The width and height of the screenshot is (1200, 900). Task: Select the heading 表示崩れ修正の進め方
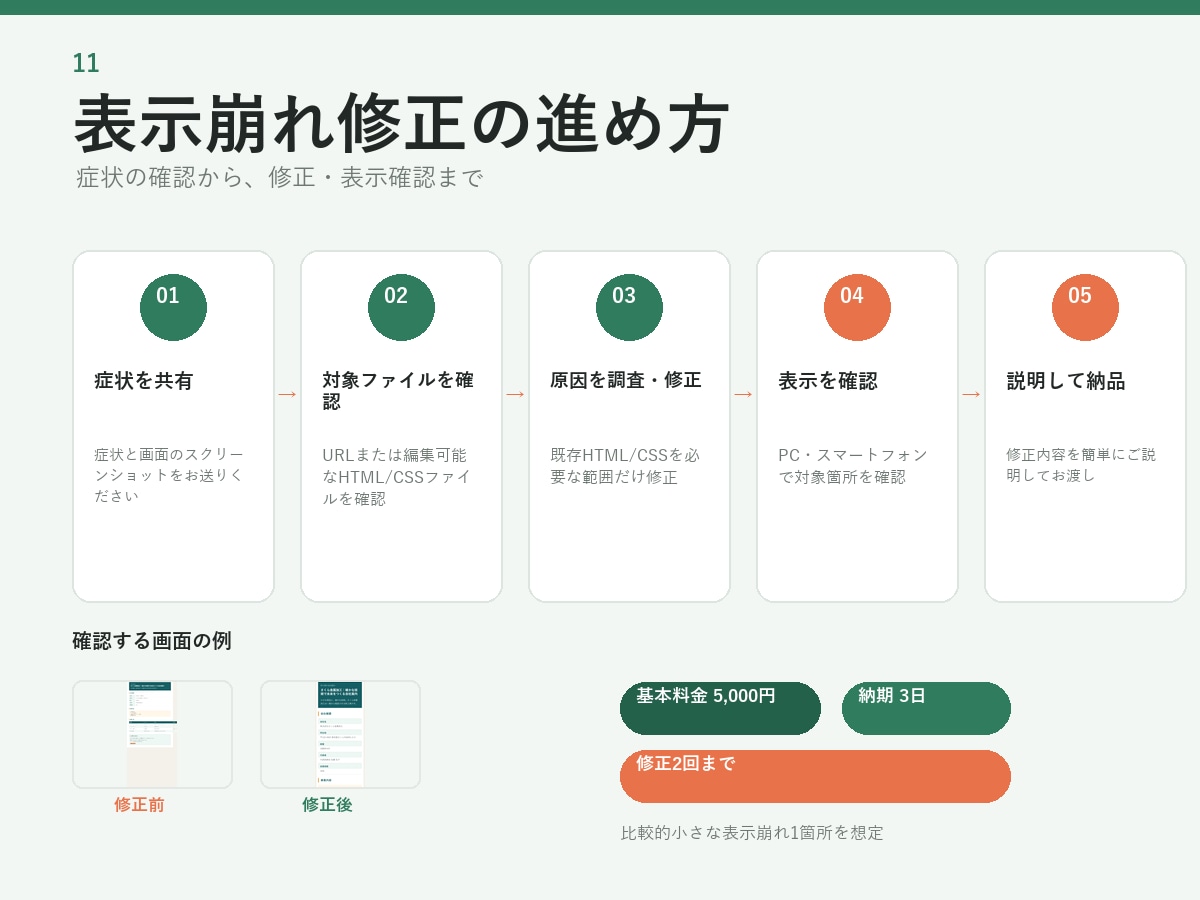point(402,124)
